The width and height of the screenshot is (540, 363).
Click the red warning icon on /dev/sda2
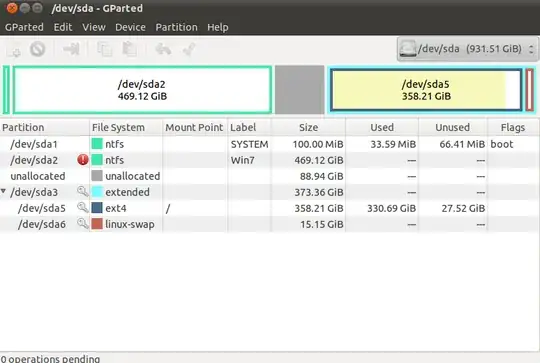[83, 160]
